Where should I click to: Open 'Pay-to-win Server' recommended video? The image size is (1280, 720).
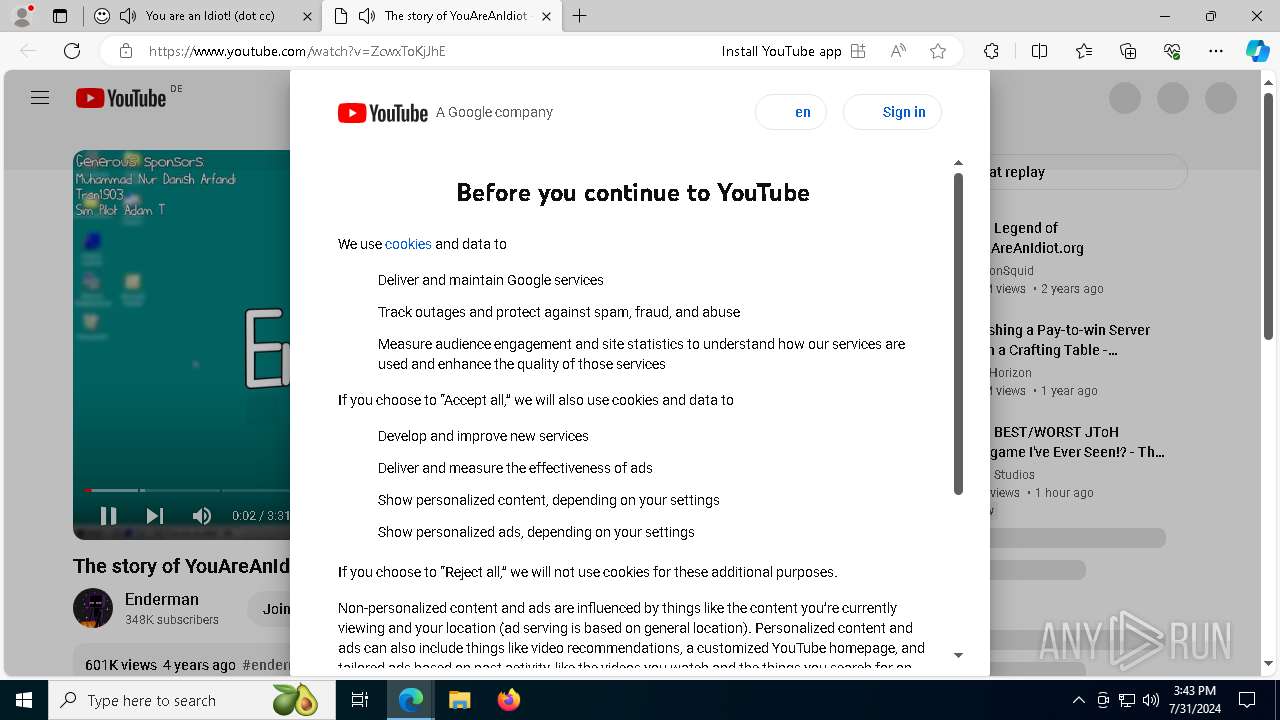[1070, 340]
